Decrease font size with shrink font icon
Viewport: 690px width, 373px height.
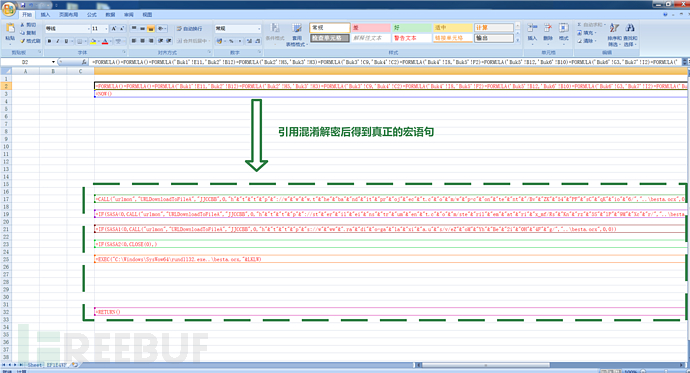[x=122, y=29]
